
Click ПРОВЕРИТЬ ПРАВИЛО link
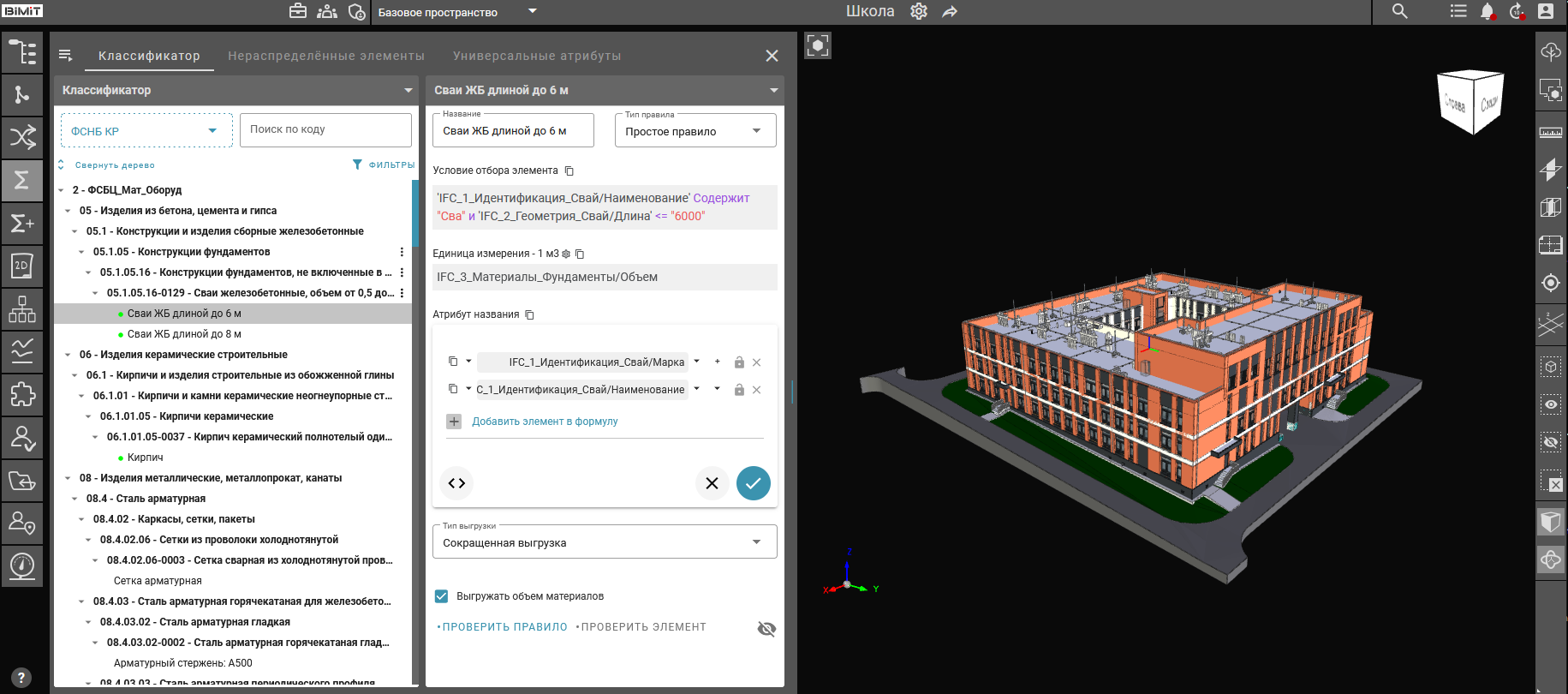(503, 627)
